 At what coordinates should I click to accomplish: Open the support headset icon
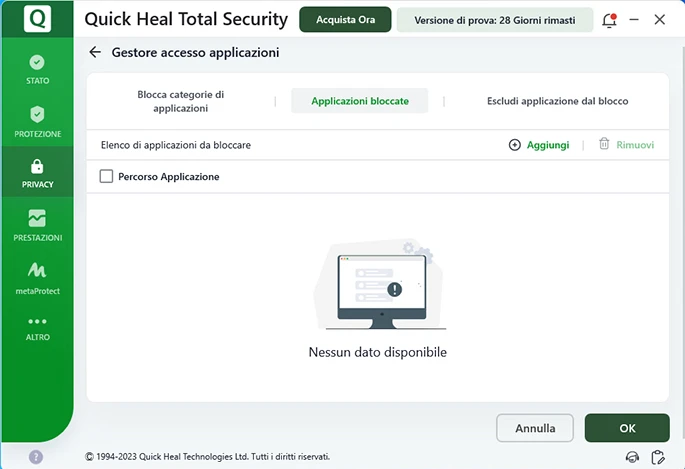point(632,457)
